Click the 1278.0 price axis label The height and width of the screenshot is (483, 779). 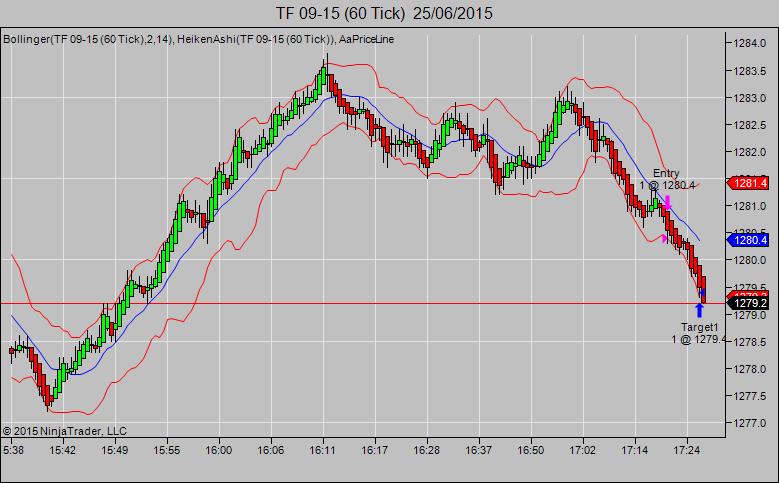tap(750, 369)
